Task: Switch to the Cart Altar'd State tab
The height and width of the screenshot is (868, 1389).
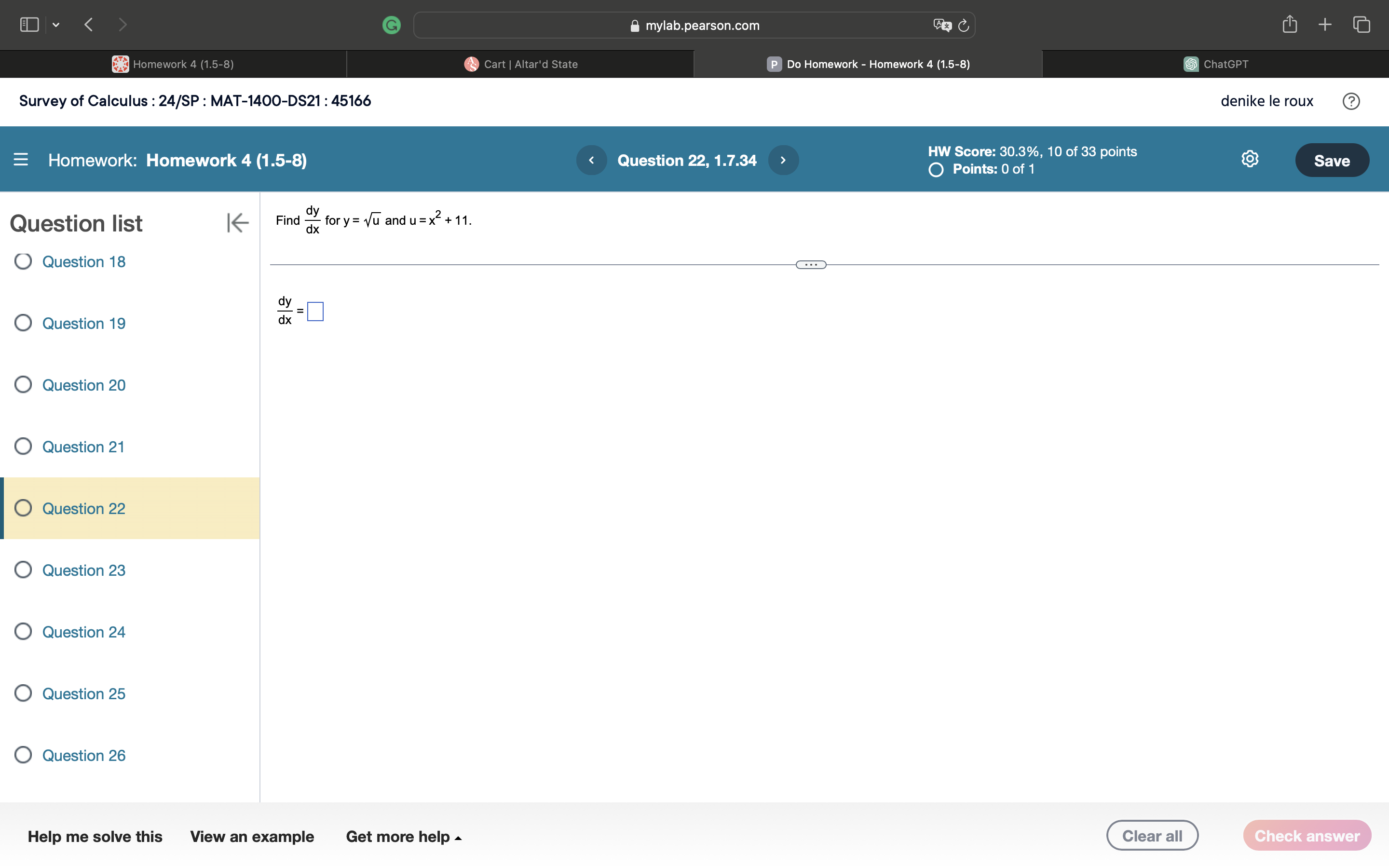Action: click(520, 64)
